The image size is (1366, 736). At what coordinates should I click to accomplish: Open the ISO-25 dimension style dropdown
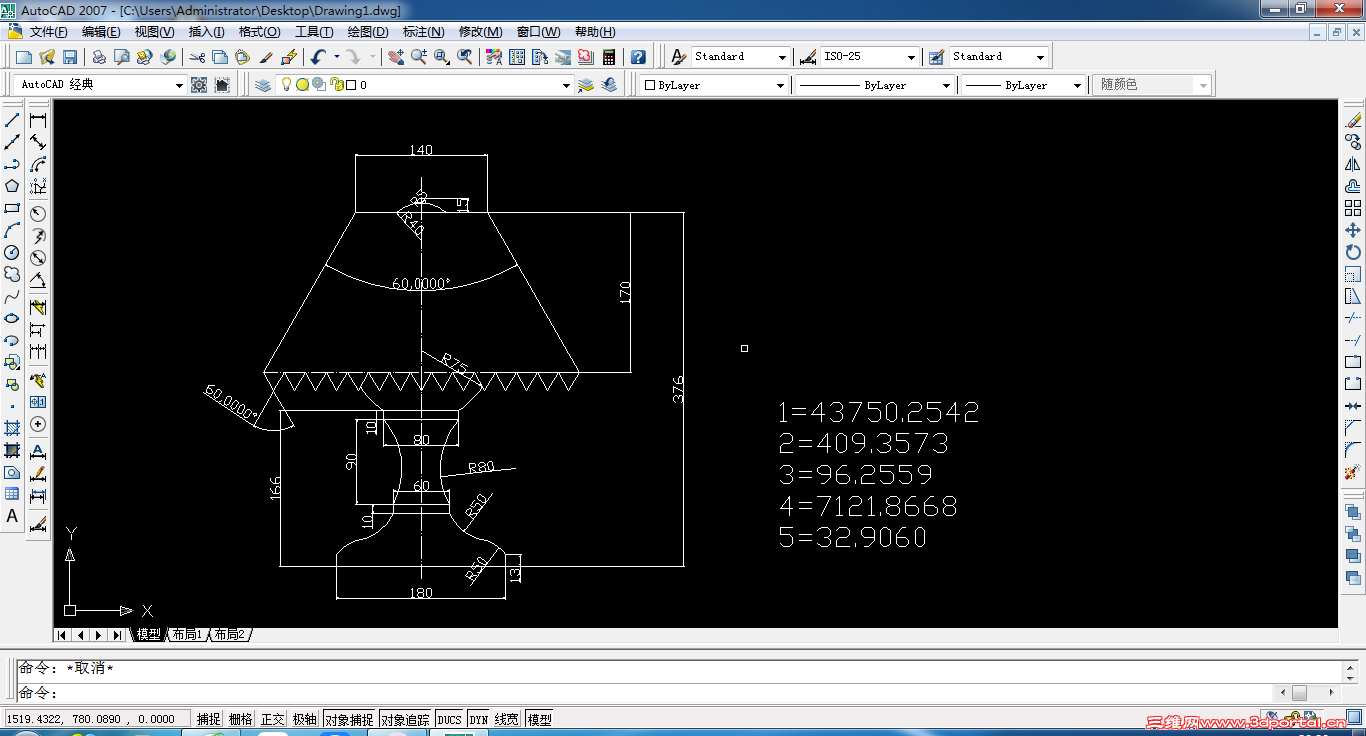(911, 57)
